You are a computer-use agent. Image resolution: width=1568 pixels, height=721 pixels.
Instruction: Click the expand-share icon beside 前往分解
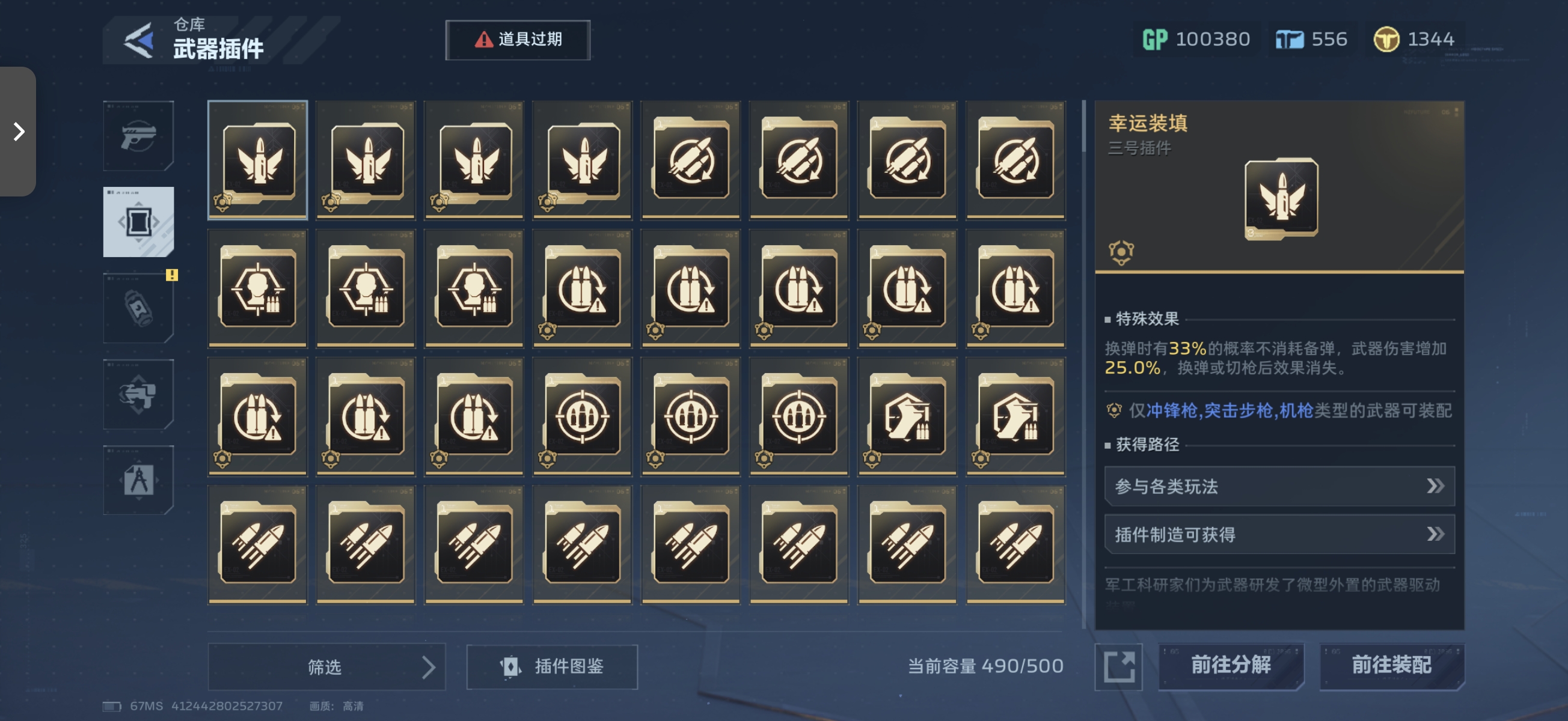tap(1119, 666)
